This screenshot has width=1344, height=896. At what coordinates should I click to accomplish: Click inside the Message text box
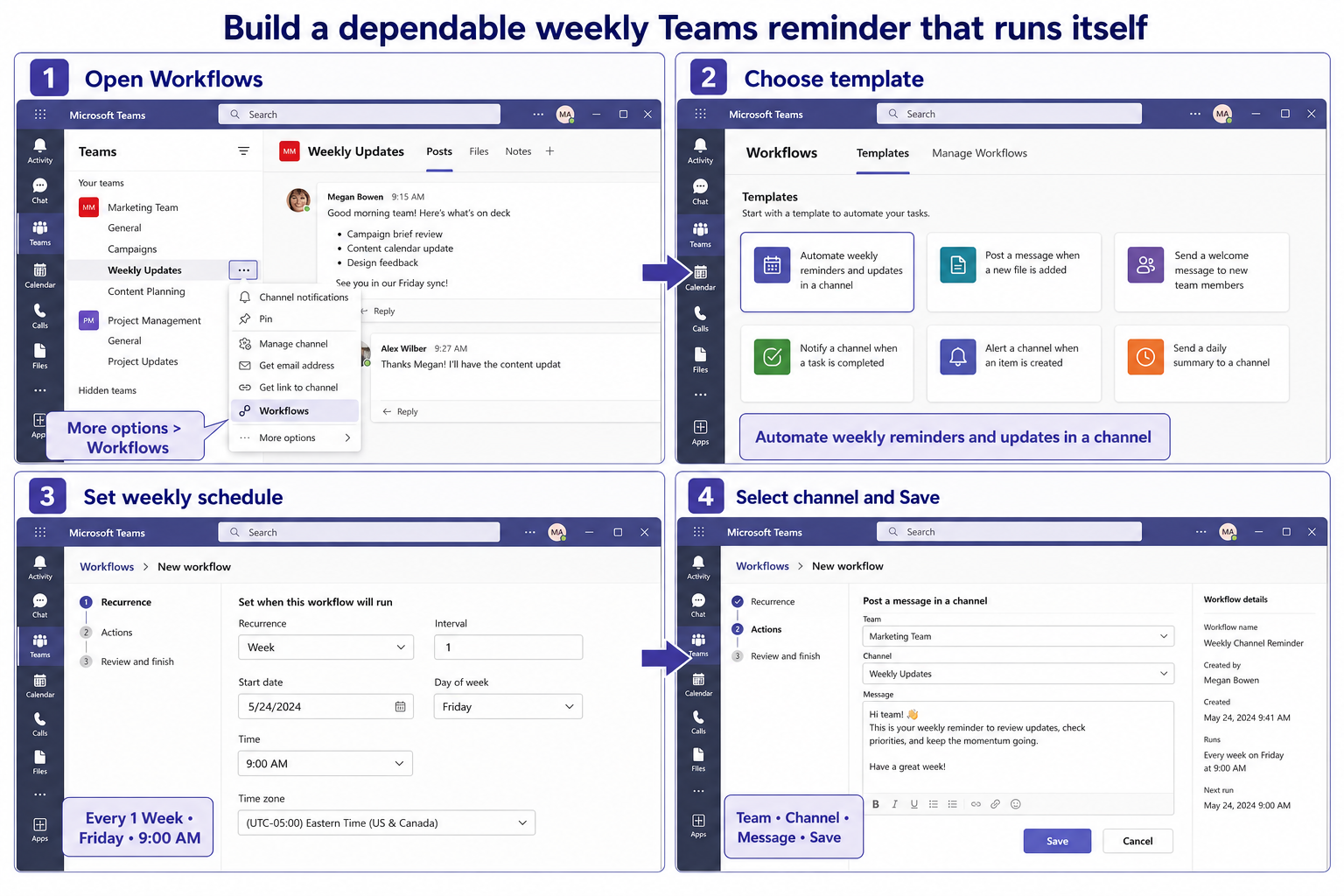1018,746
